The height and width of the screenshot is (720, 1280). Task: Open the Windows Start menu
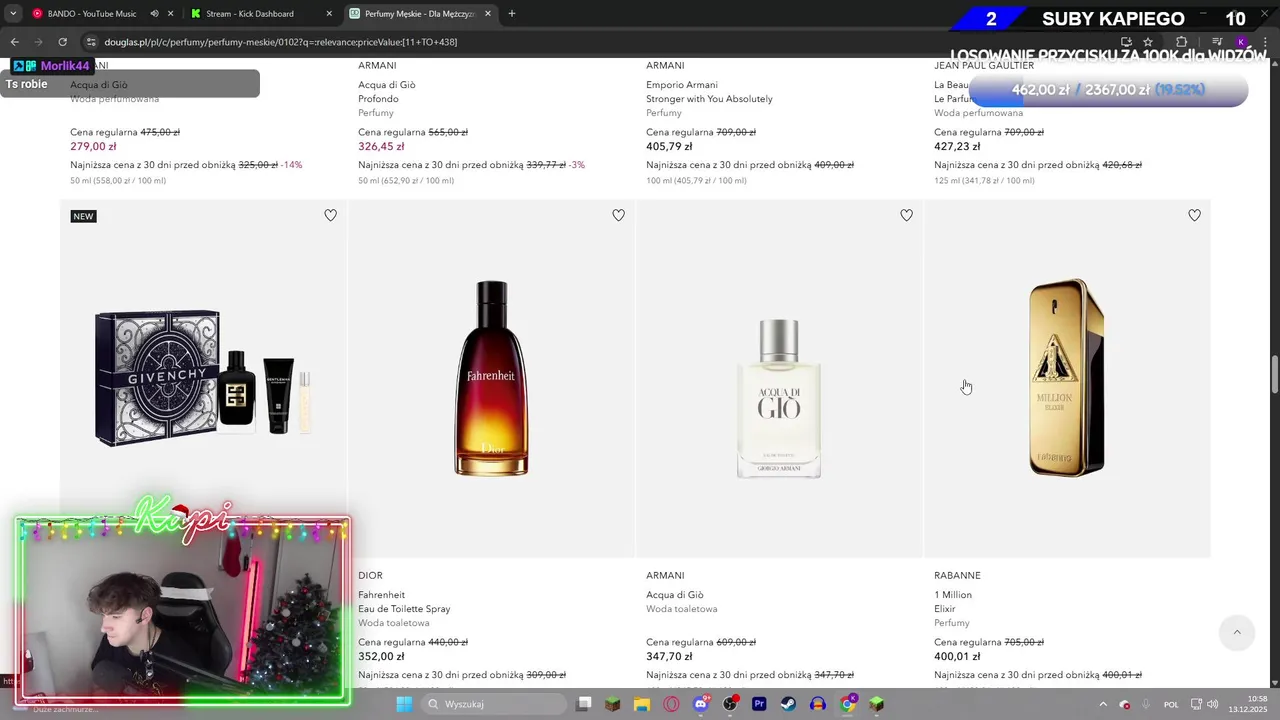point(404,704)
